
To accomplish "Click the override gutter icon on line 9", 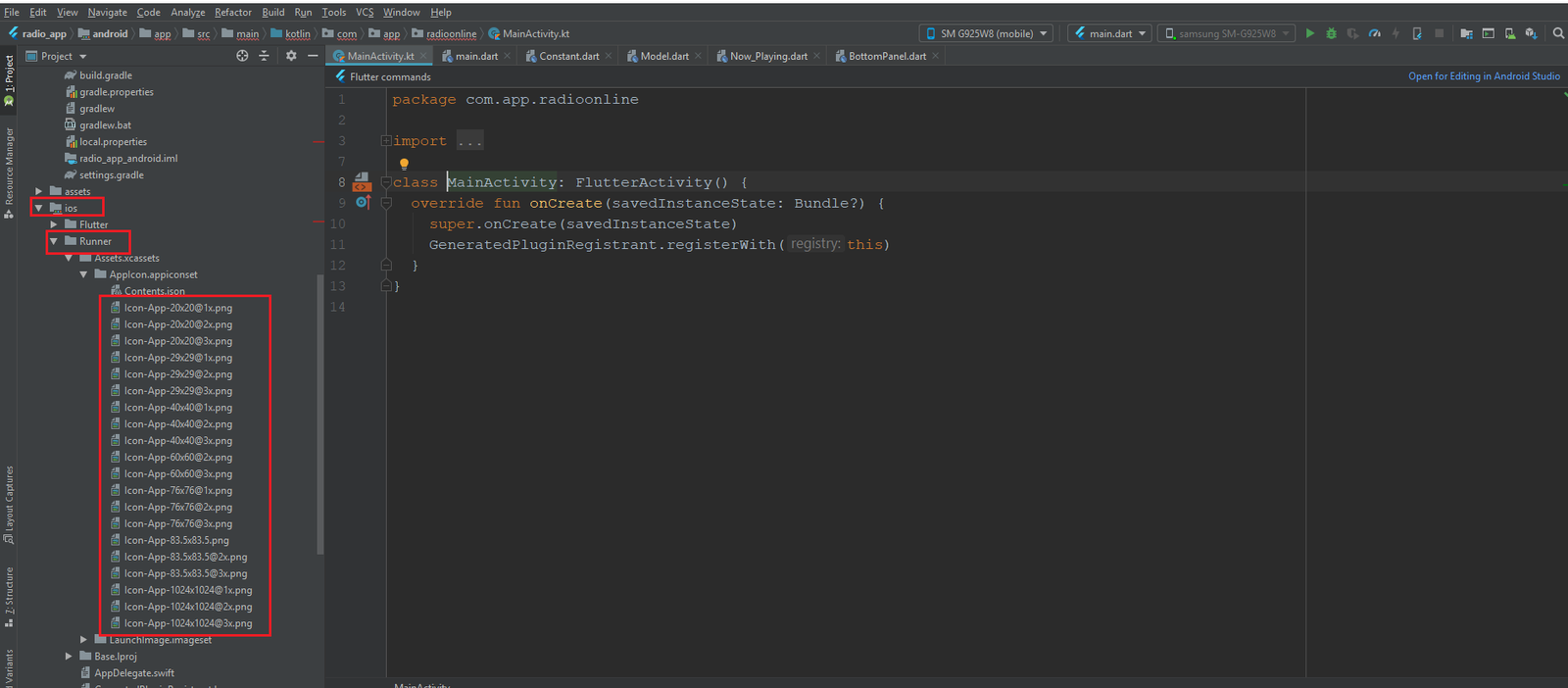I will point(363,203).
